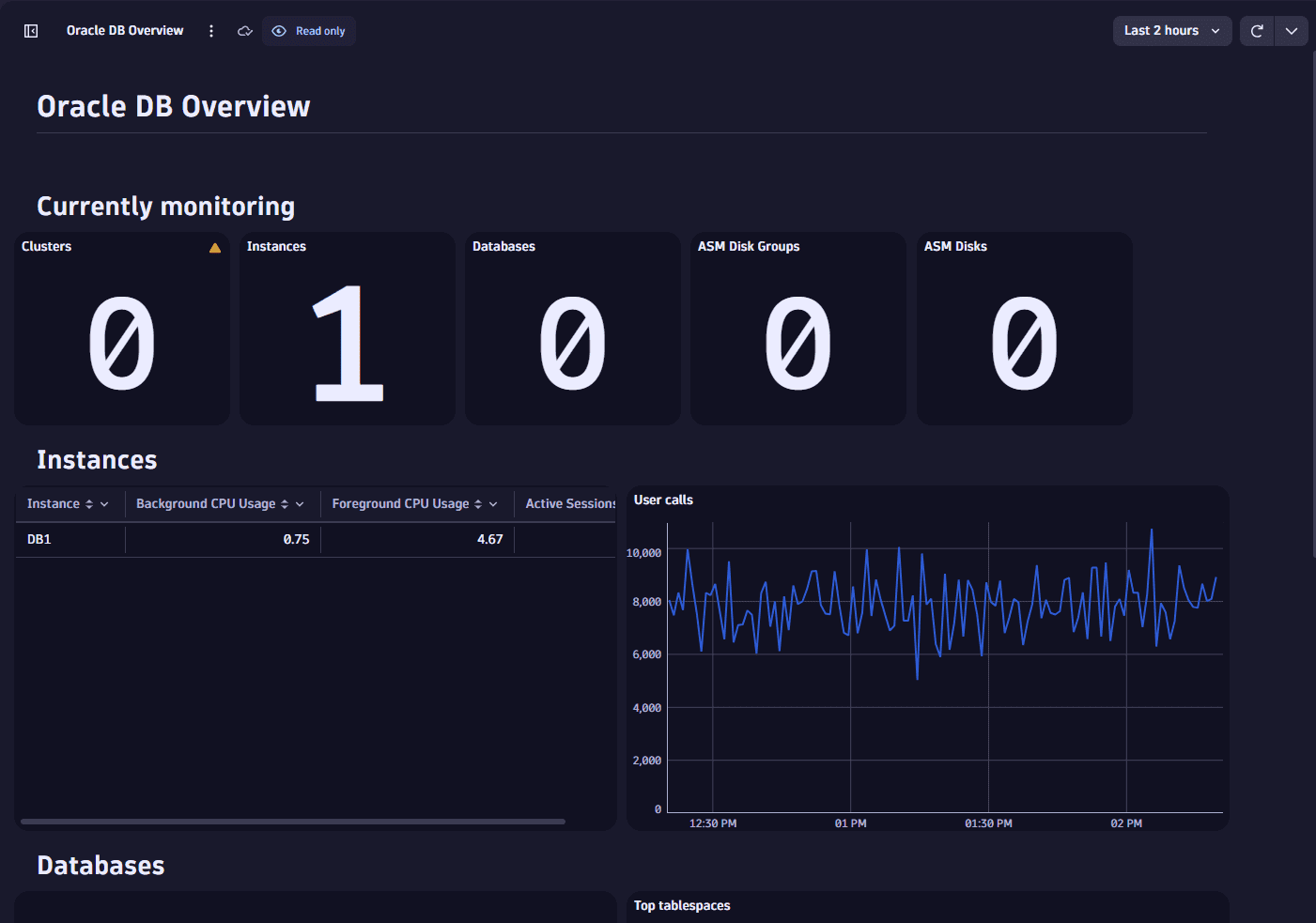Sort by Background CPU Usage arrows

285,504
